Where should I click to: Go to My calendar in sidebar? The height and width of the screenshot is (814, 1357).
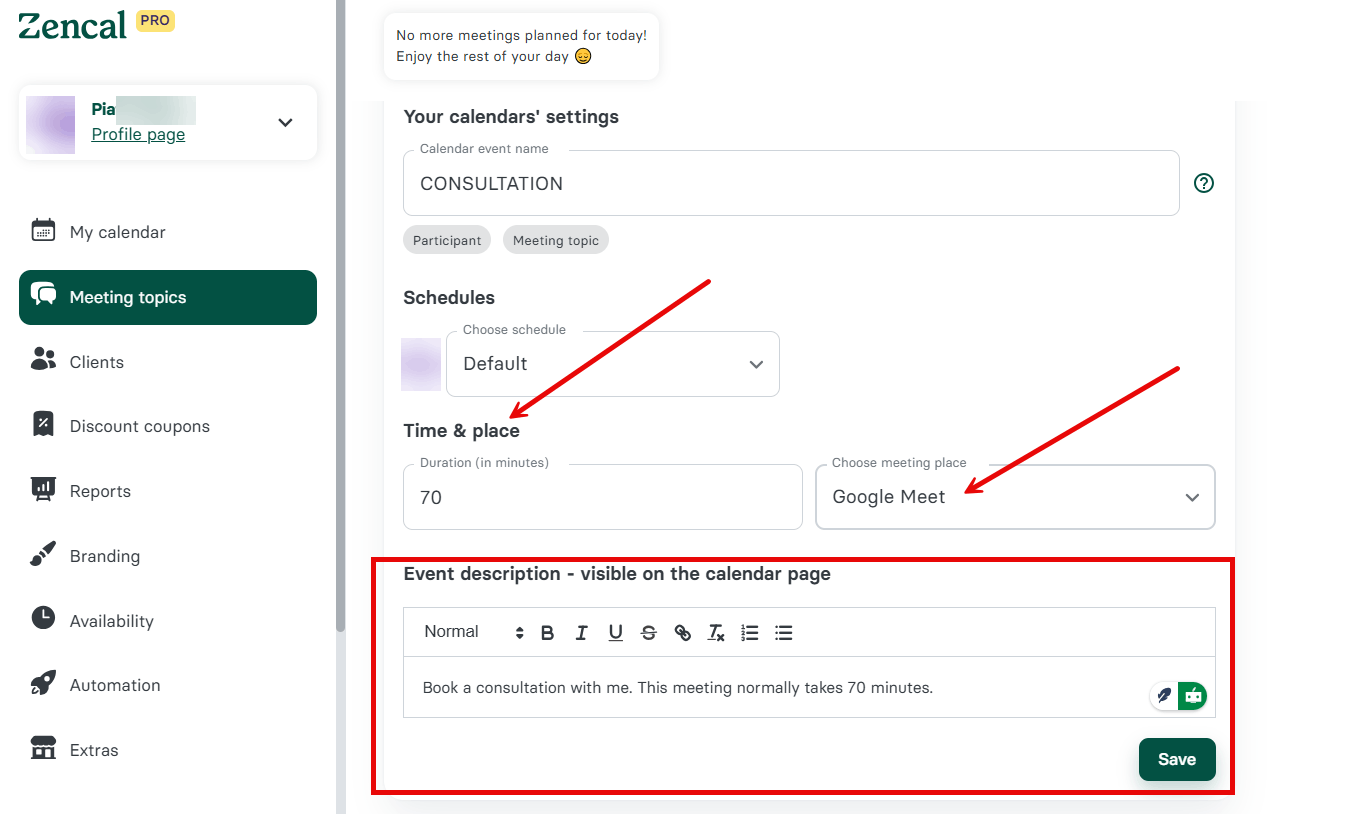click(117, 232)
